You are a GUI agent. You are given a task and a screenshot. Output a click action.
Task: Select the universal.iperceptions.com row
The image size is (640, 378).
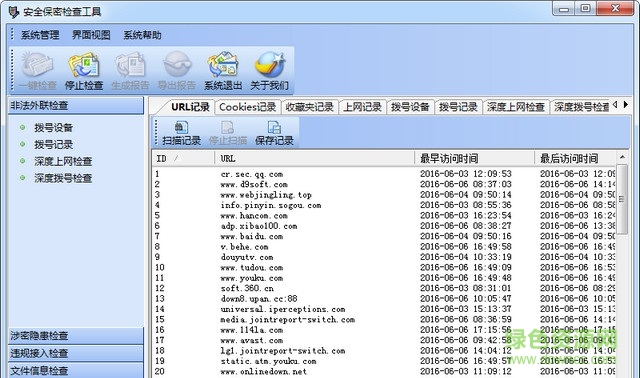click(384, 309)
